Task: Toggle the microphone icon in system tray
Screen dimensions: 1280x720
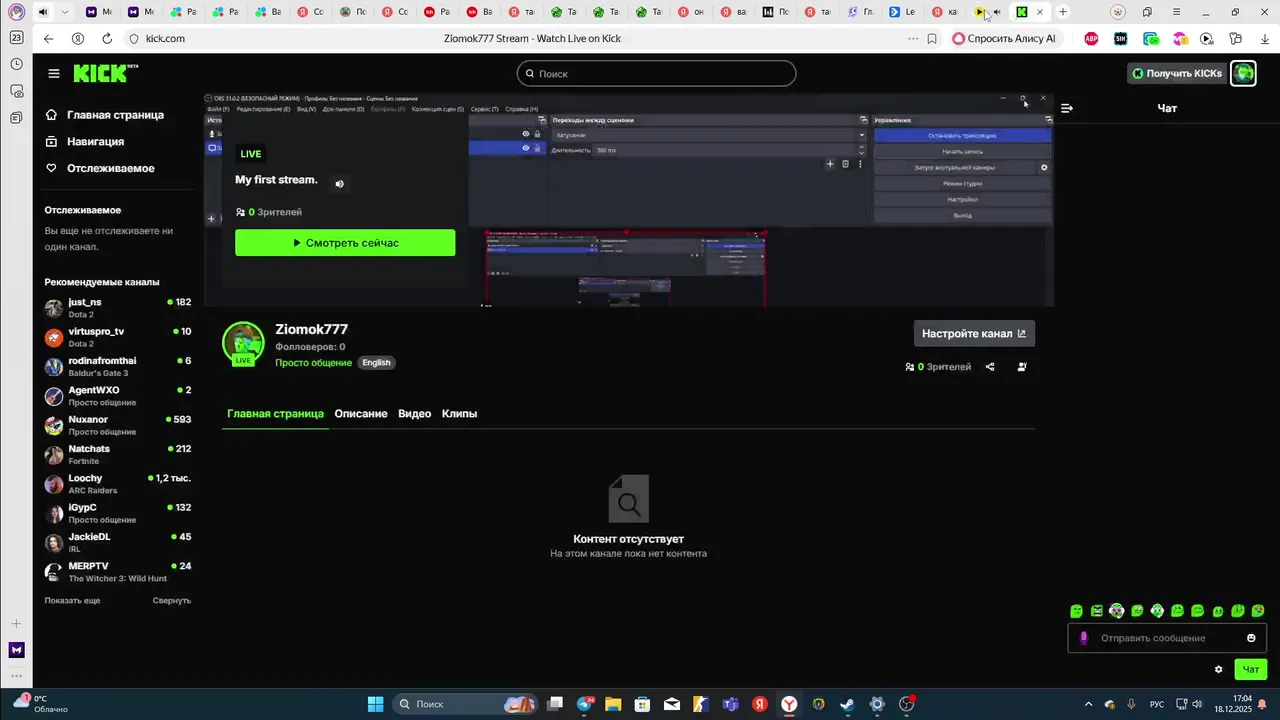Action: (x=1131, y=704)
